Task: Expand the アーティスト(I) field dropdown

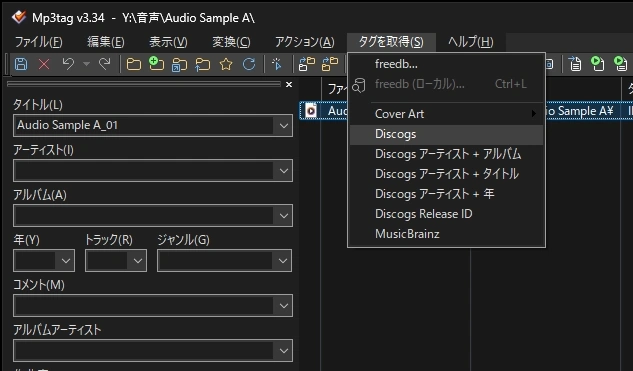Action: click(283, 171)
